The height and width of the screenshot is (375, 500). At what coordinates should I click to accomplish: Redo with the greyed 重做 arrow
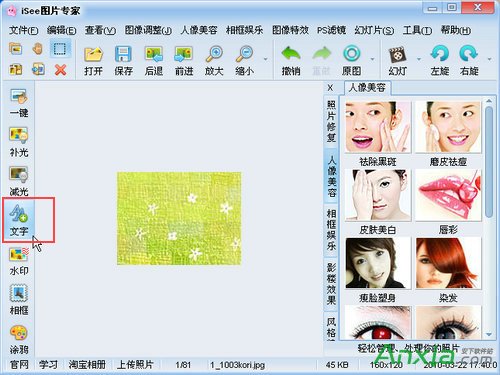point(321,61)
